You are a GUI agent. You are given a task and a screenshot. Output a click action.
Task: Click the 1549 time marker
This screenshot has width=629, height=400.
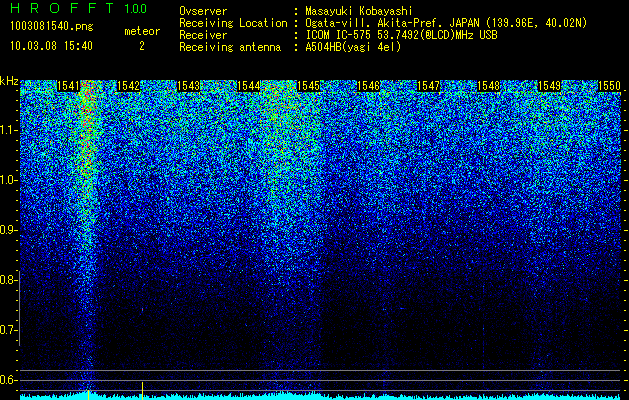(x=549, y=85)
